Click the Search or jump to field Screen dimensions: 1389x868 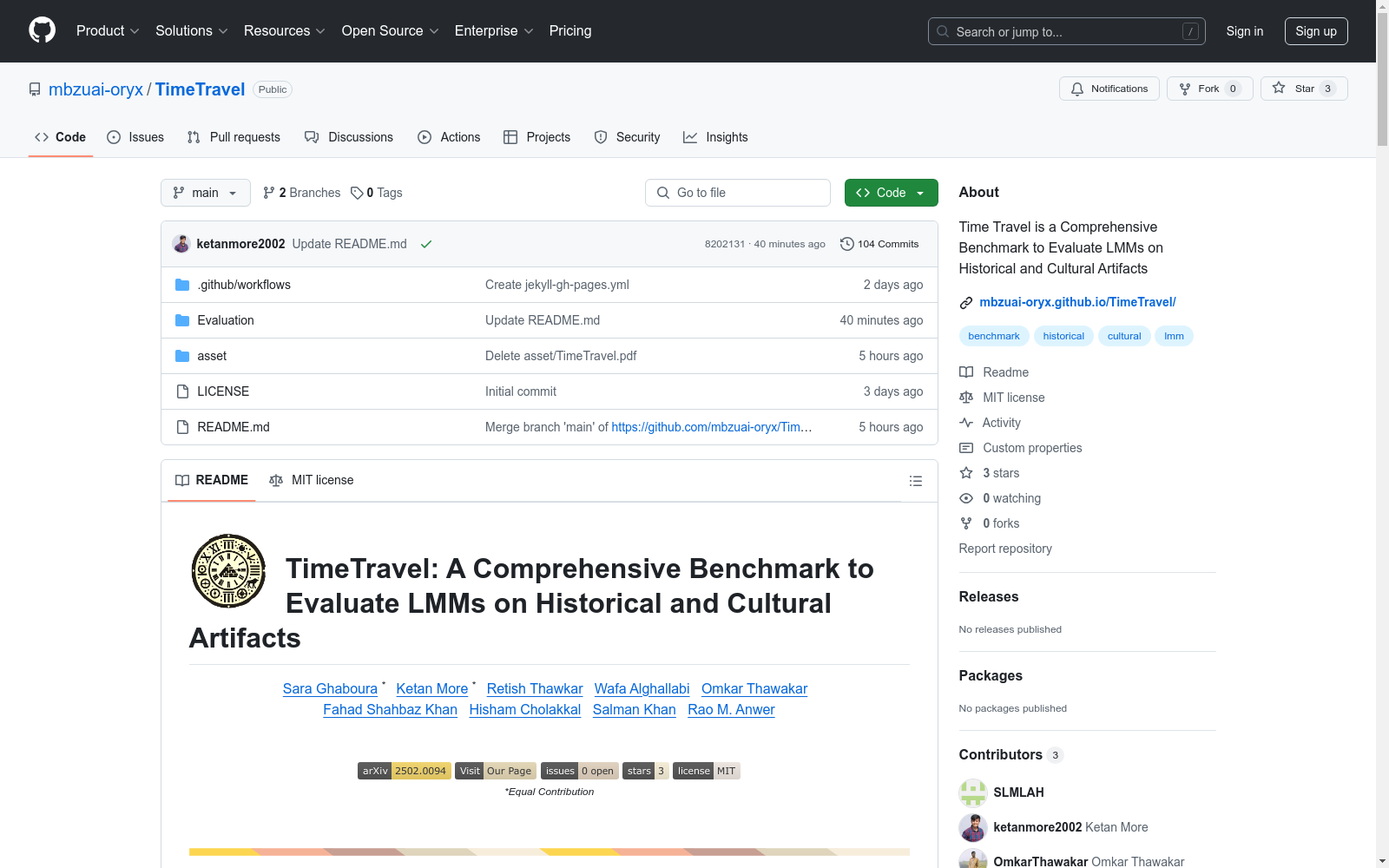(1067, 31)
